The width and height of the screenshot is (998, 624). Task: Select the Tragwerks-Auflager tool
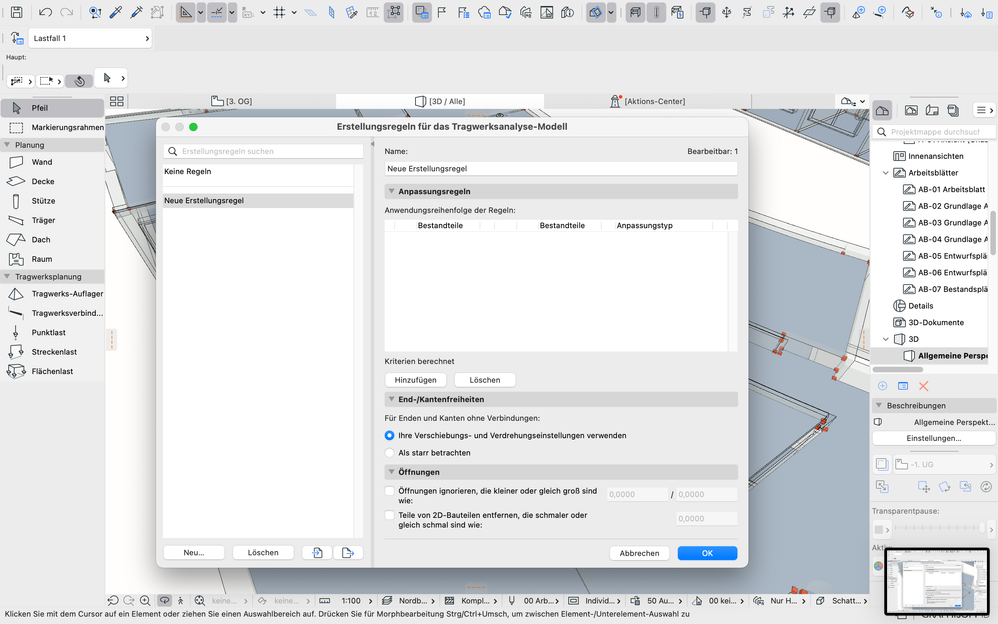[66, 294]
